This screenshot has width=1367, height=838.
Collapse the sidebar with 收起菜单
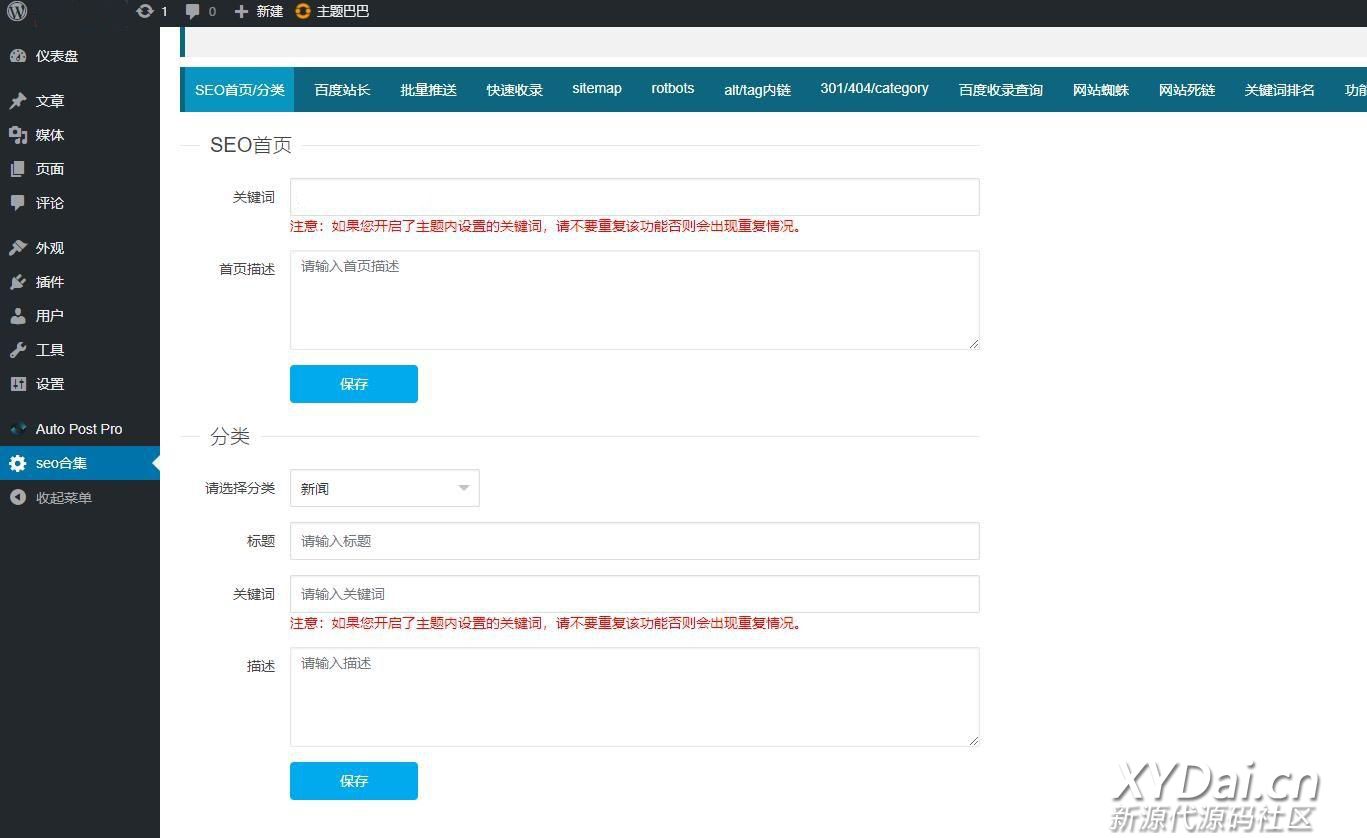coord(63,498)
